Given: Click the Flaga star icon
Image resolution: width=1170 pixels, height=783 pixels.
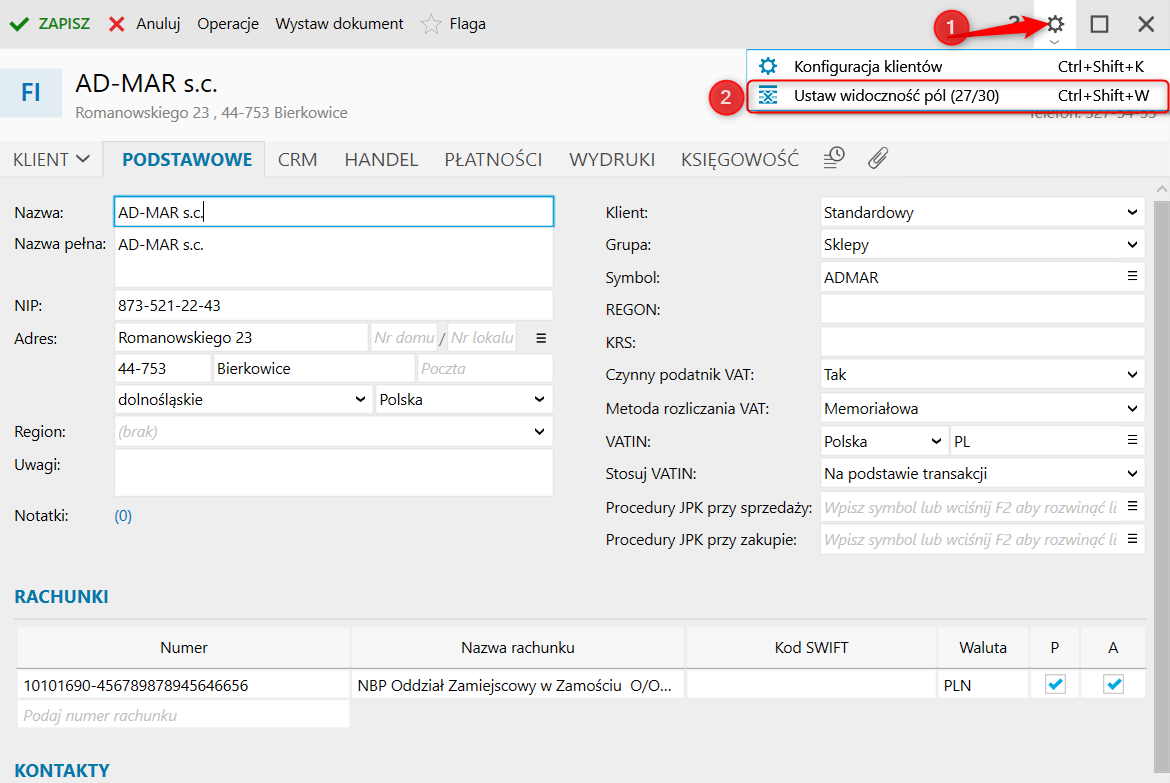Looking at the screenshot, I should [431, 24].
